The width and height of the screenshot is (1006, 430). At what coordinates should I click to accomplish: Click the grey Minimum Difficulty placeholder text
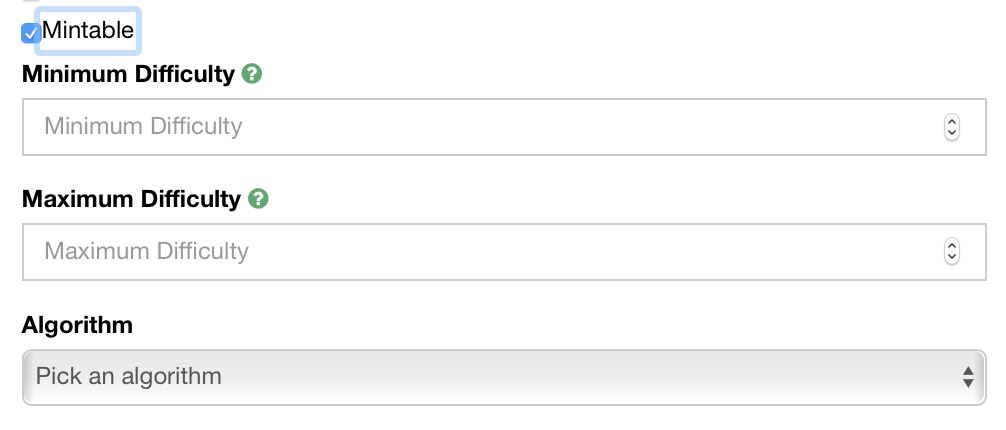[143, 127]
